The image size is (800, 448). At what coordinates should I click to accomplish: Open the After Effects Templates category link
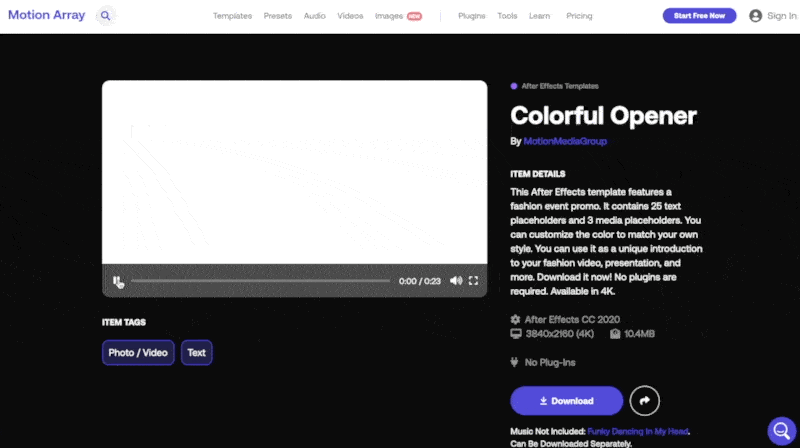point(560,86)
